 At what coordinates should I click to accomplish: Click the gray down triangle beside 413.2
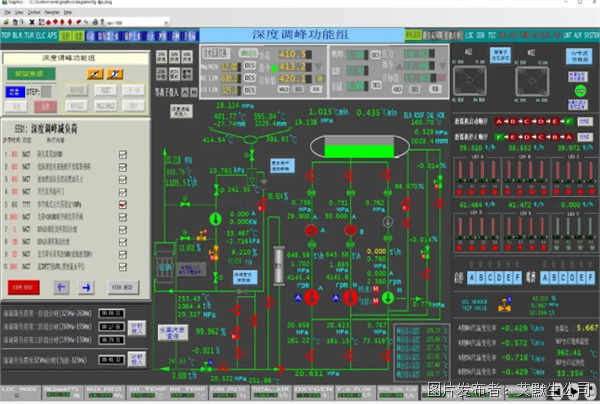pos(318,67)
